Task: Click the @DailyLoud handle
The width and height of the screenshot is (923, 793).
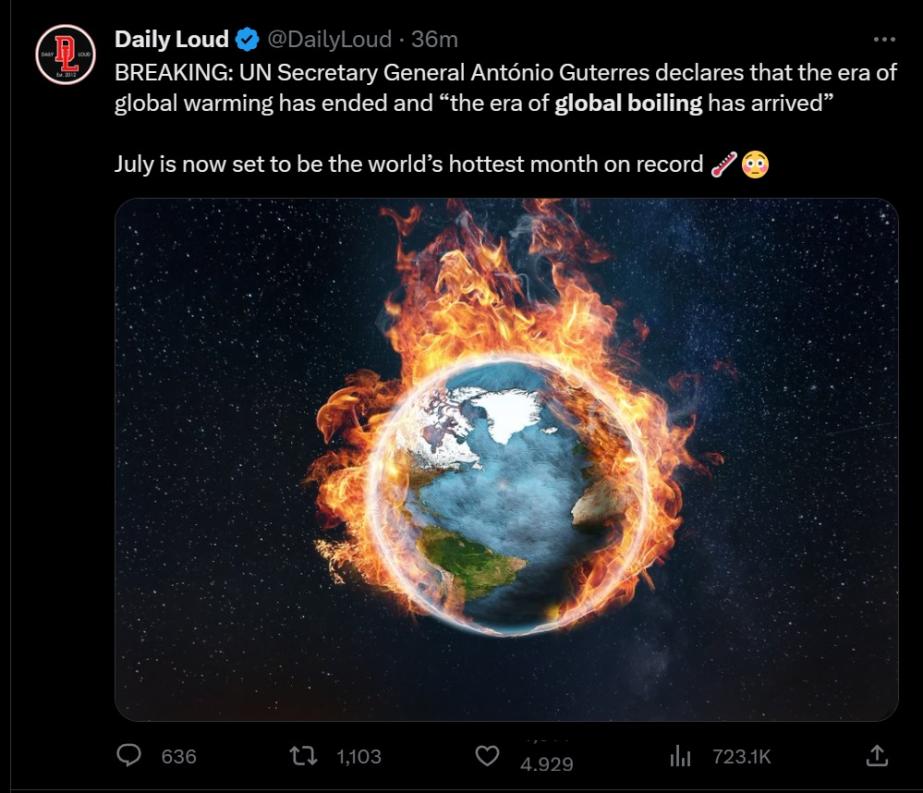Action: tap(330, 39)
